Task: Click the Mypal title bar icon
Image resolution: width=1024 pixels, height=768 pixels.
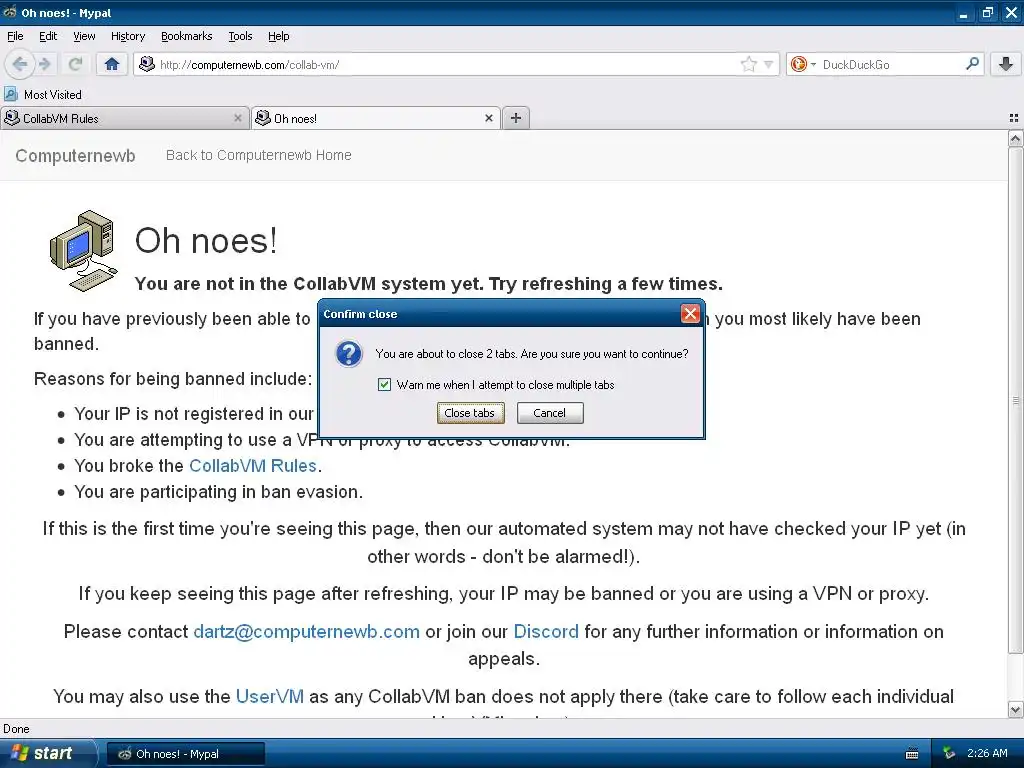Action: [x=10, y=12]
